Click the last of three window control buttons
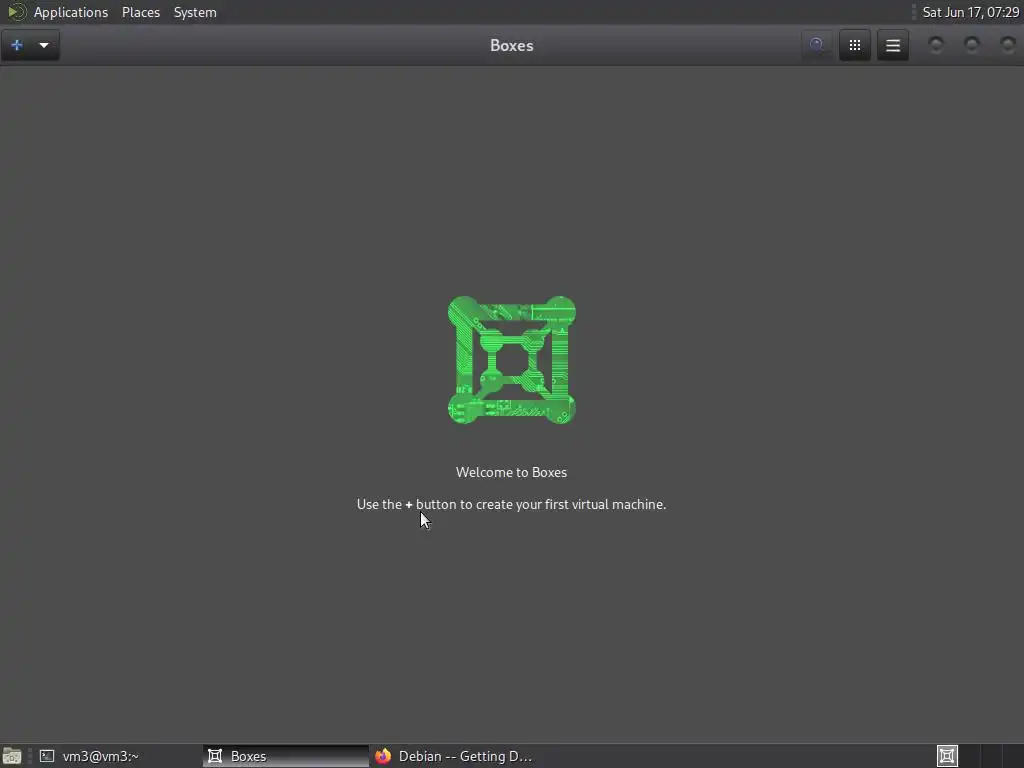Image resolution: width=1024 pixels, height=768 pixels. point(1008,44)
